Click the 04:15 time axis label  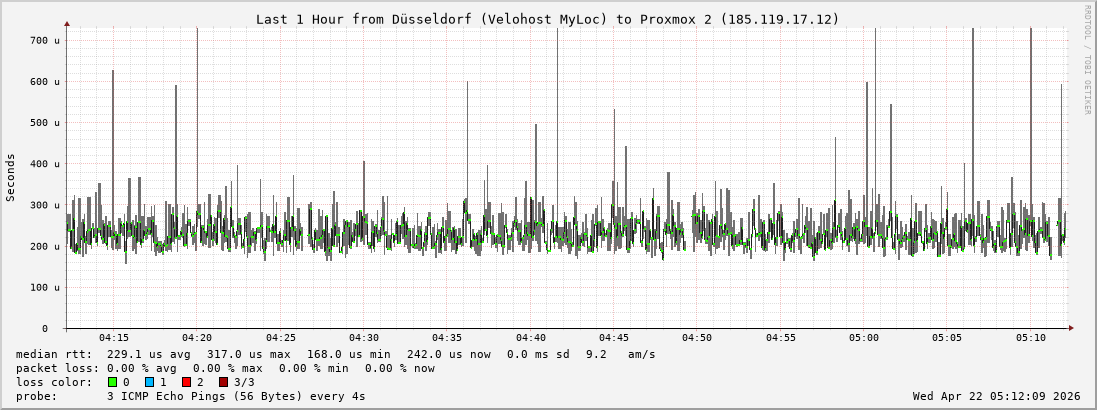(x=114, y=338)
